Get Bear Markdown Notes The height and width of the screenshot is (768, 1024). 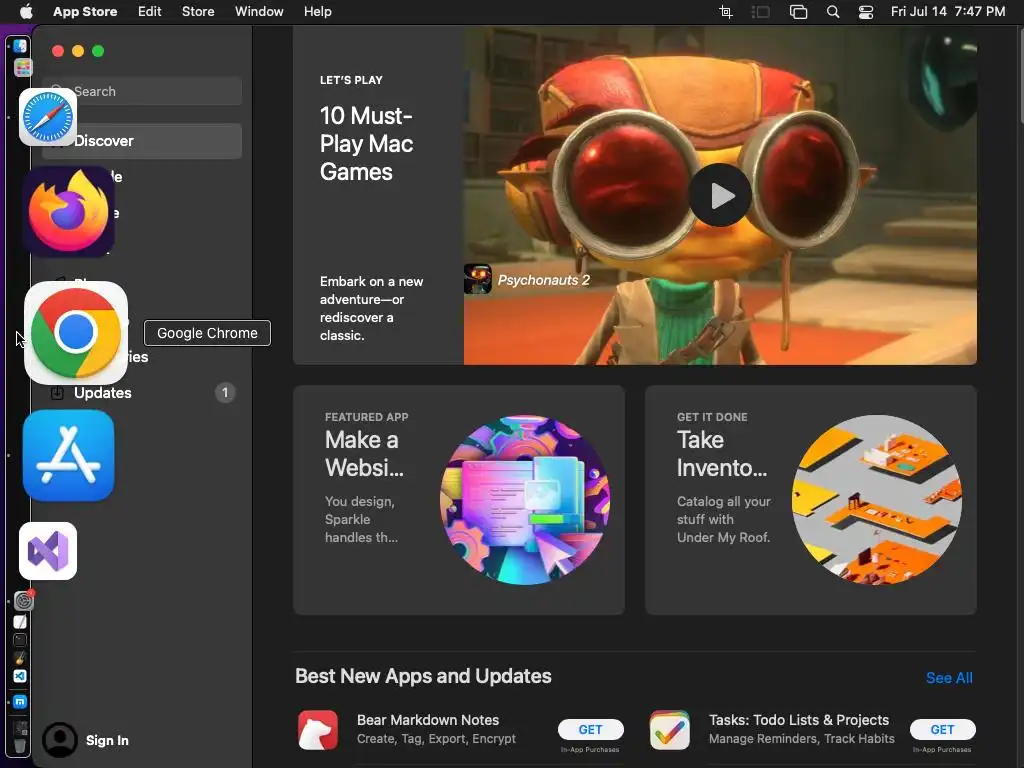pos(590,729)
